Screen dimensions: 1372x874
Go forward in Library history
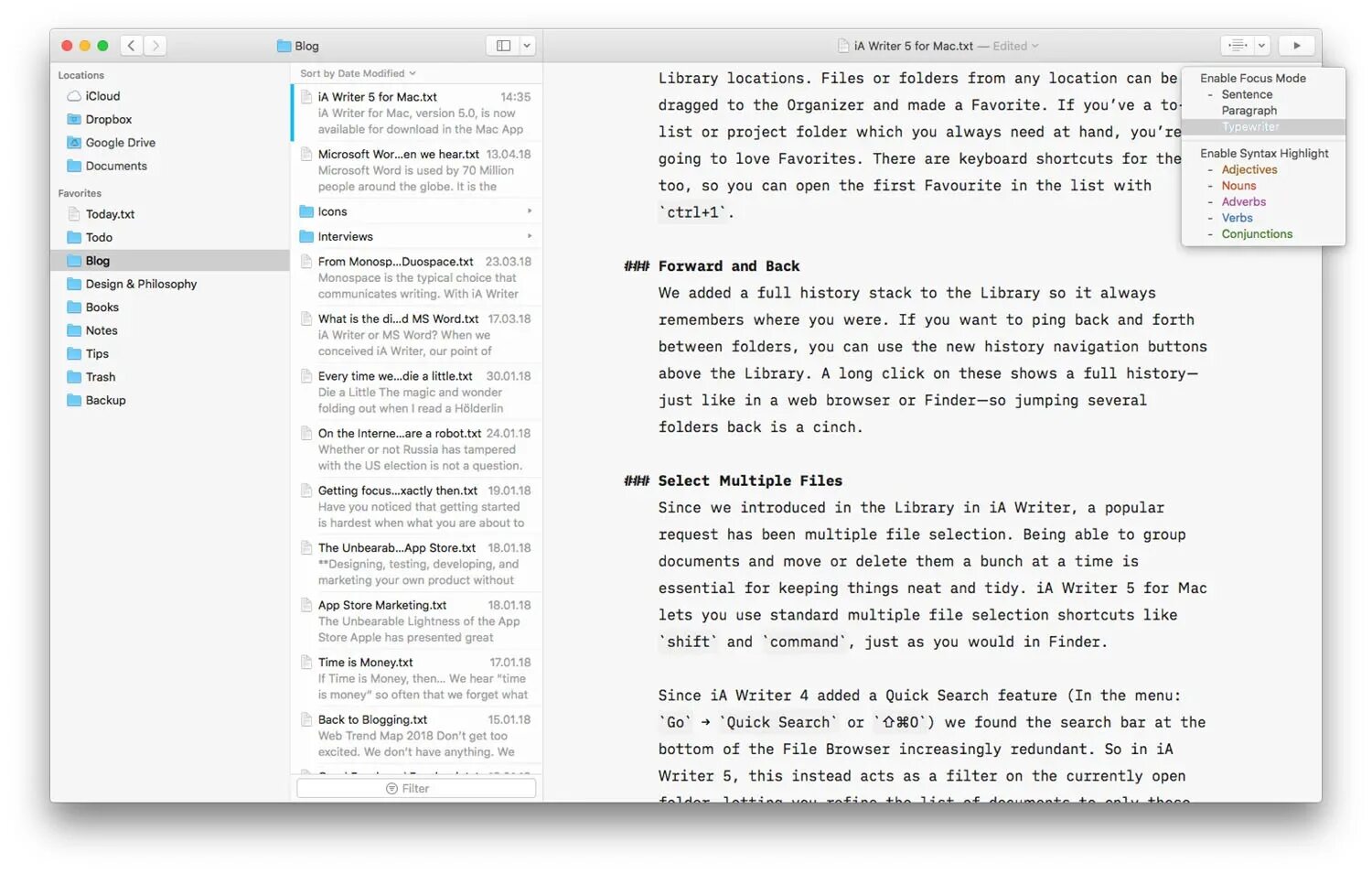coord(155,46)
